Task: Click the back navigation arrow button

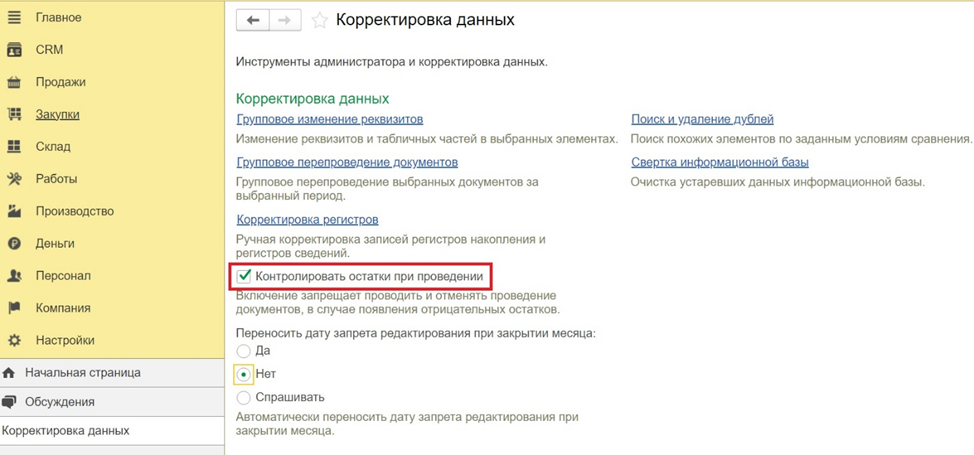Action: [253, 20]
